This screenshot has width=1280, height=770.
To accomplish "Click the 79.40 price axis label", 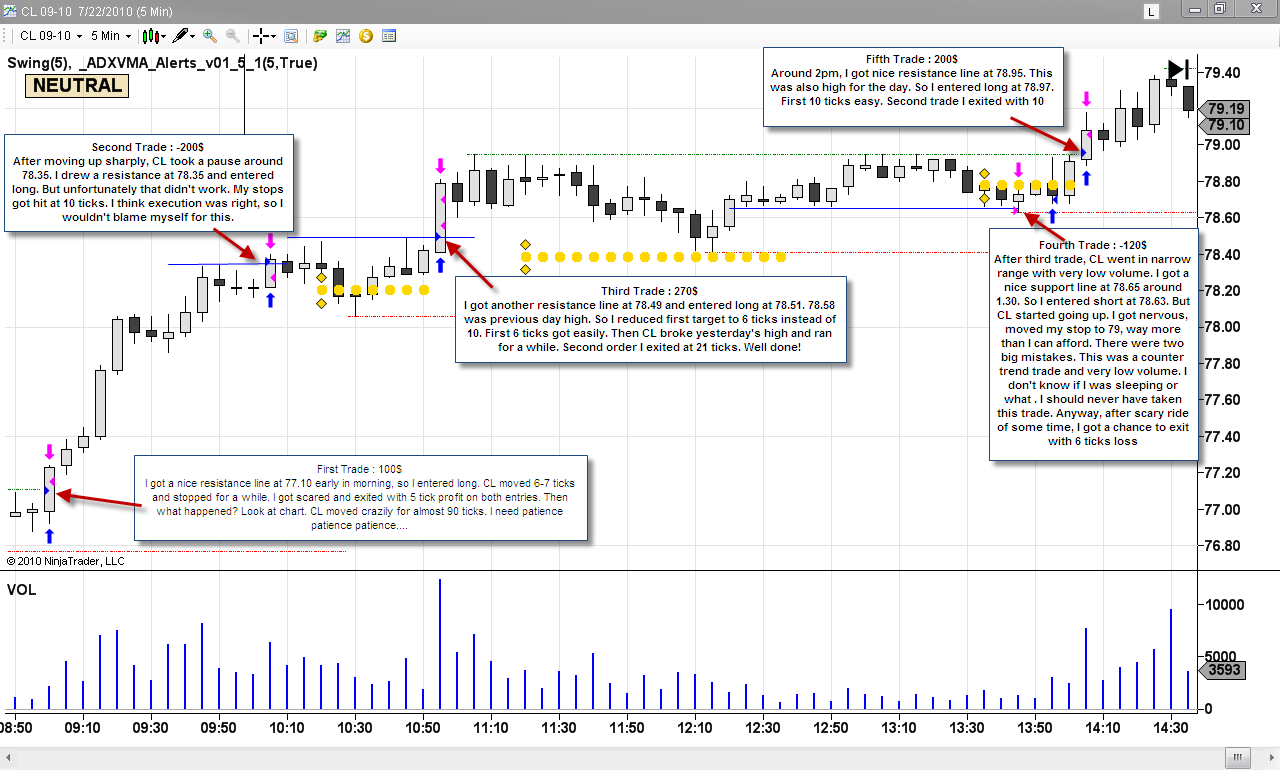I will point(1222,73).
